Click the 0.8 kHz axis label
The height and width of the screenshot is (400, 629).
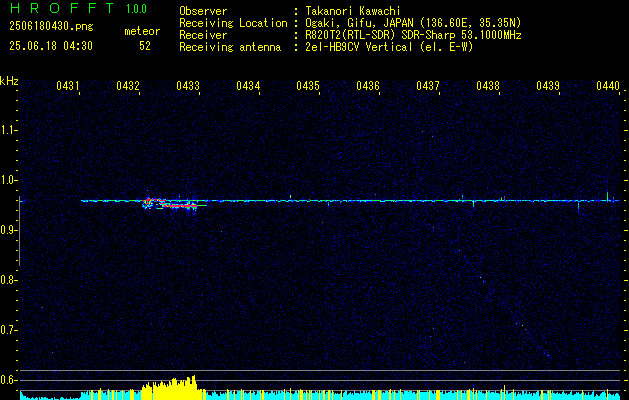pyautogui.click(x=8, y=280)
